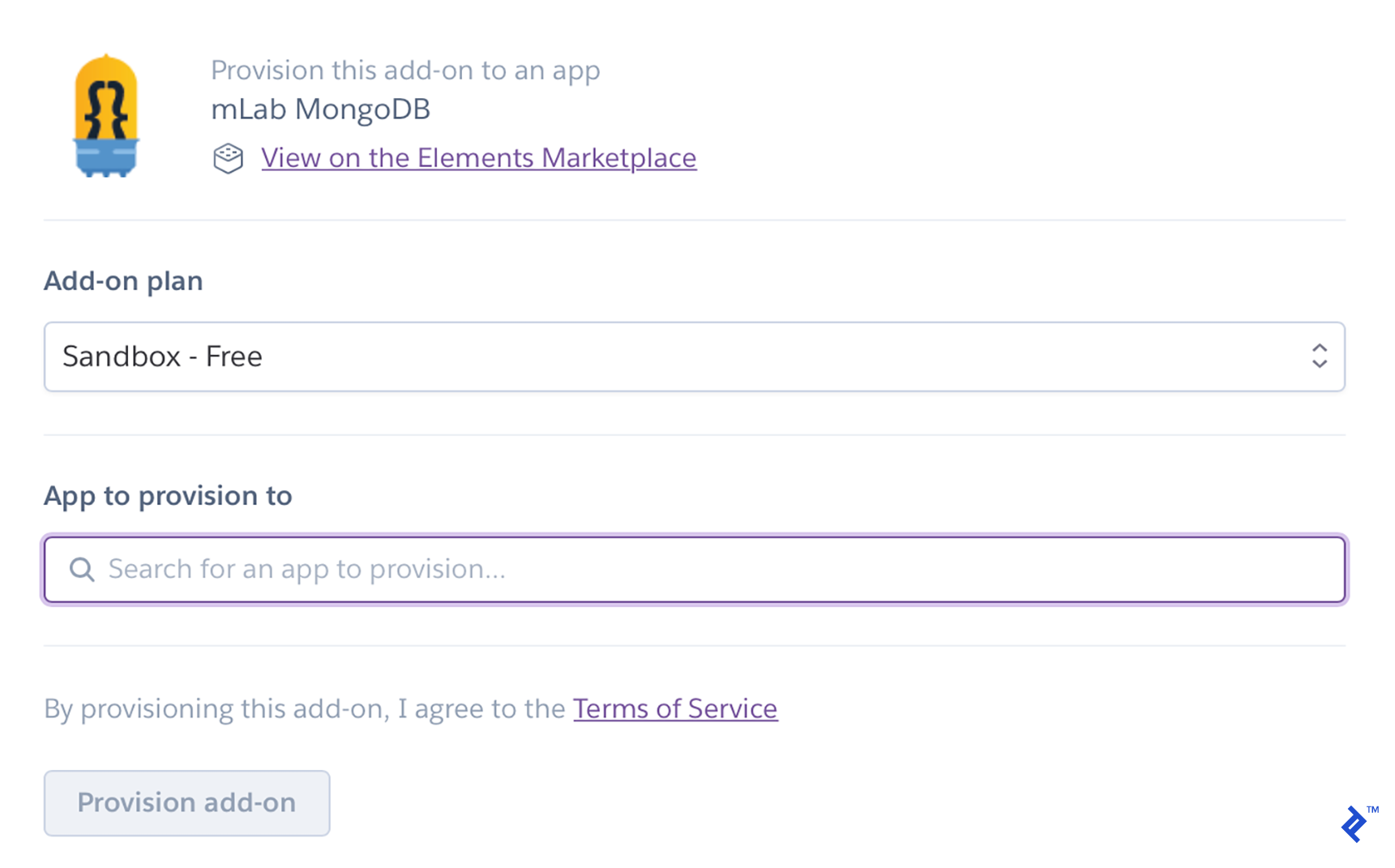Open the Elements Marketplace page
Screen dimensions: 1395x868
click(478, 157)
